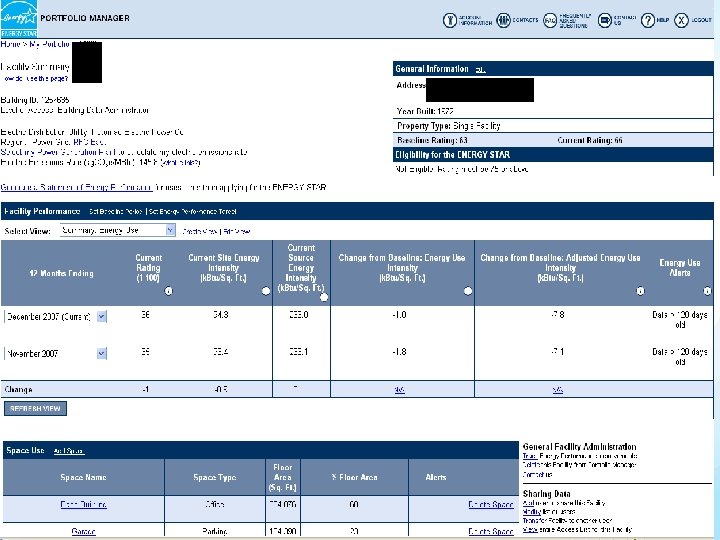The width and height of the screenshot is (720, 540).
Task: Click info icon in Change from Baseline Energy Use header
Action: 468,291
